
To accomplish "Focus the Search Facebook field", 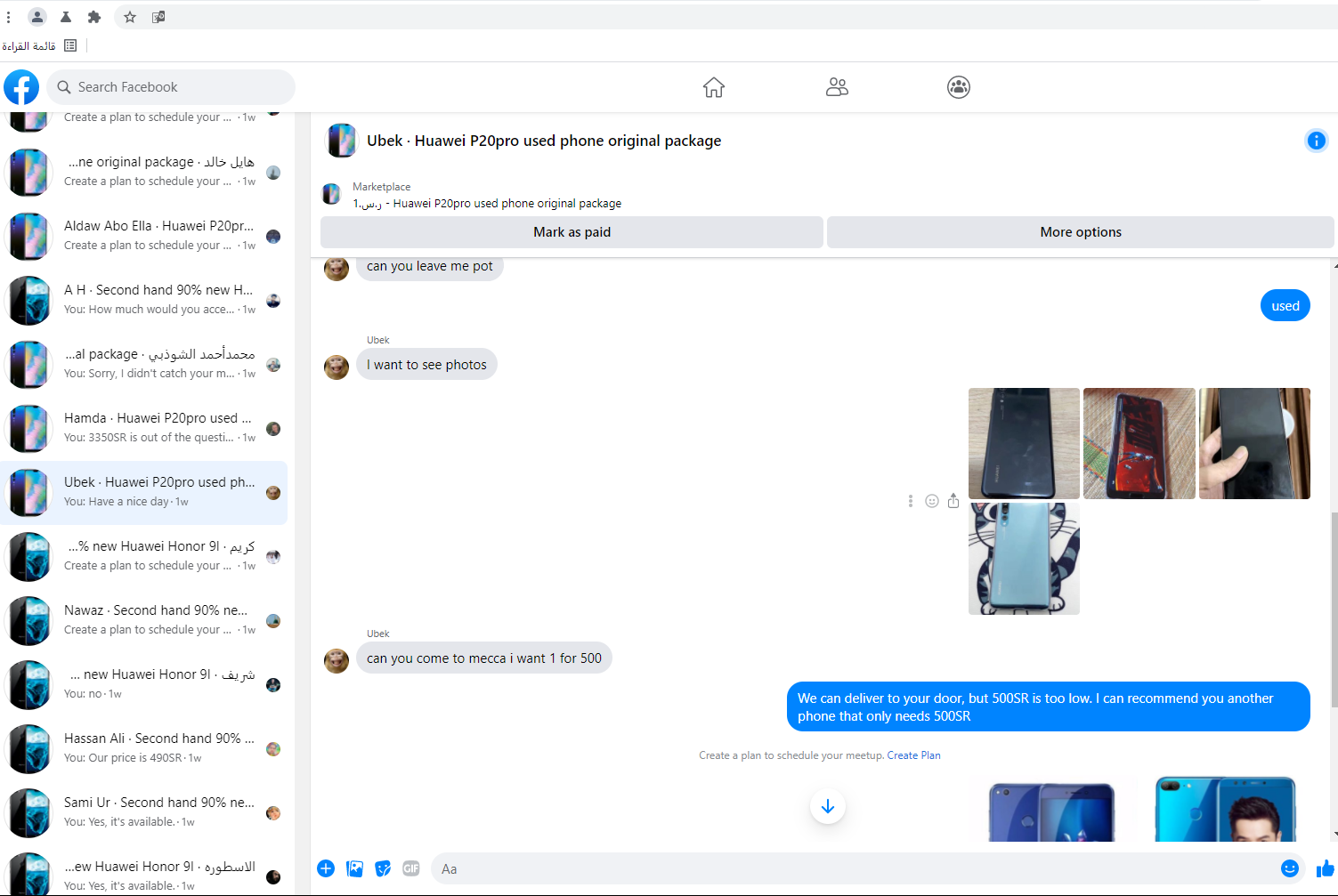I will click(171, 87).
